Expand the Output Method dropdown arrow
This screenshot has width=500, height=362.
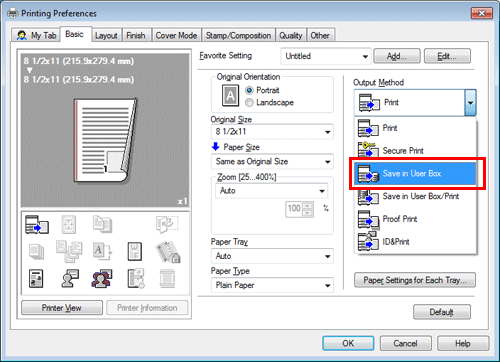coord(470,103)
